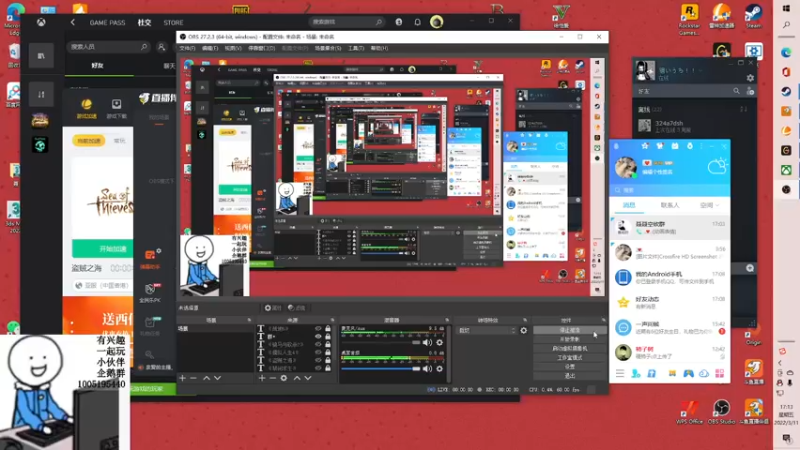
Task: Open scene transition type dropdown in OBS
Action: click(x=487, y=331)
